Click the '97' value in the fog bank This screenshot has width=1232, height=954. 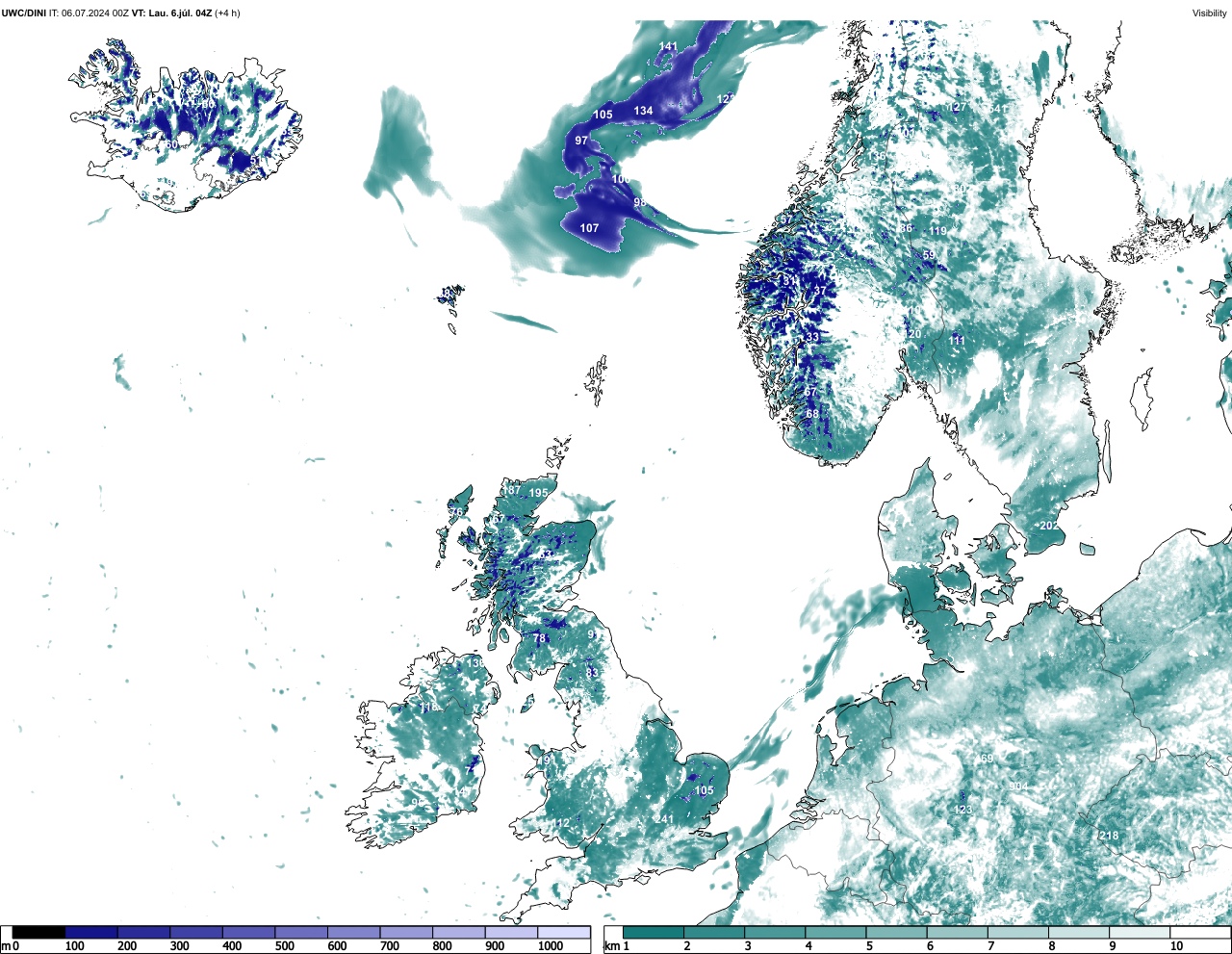(581, 141)
